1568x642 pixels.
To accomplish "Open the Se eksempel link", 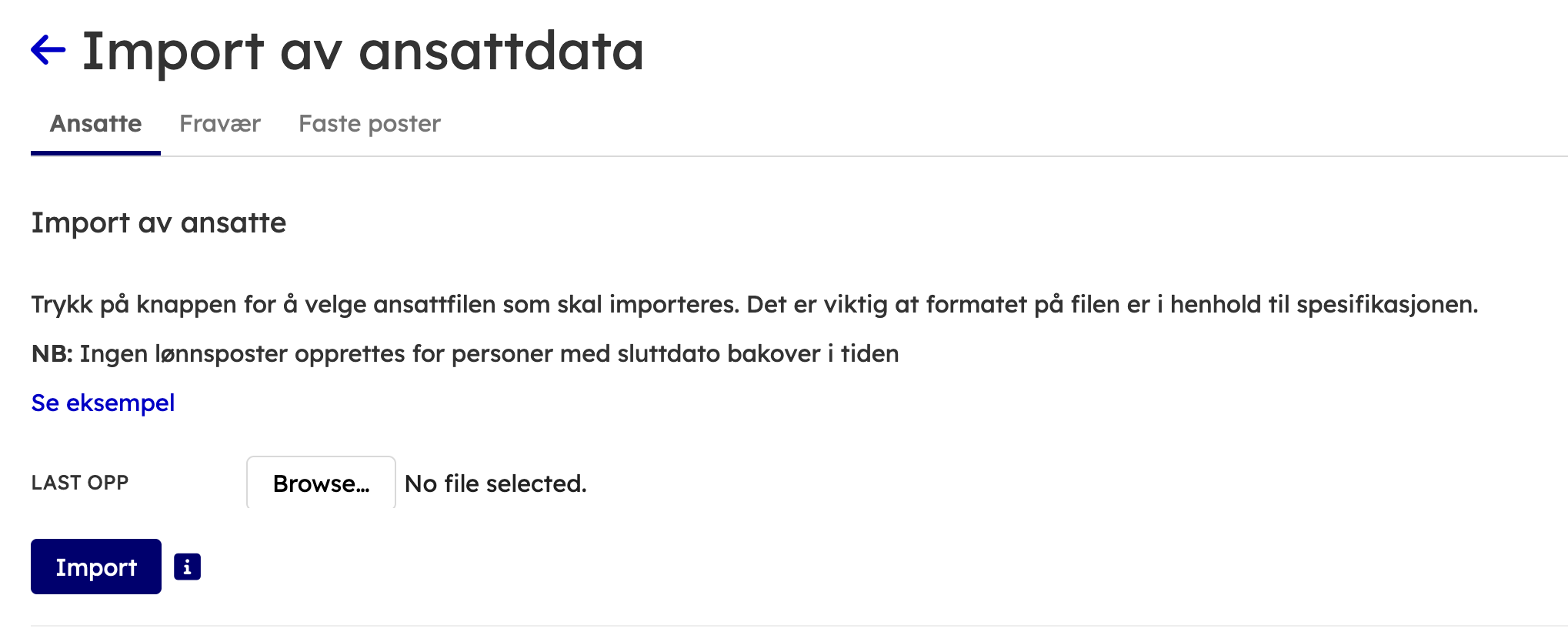I will [x=103, y=403].
